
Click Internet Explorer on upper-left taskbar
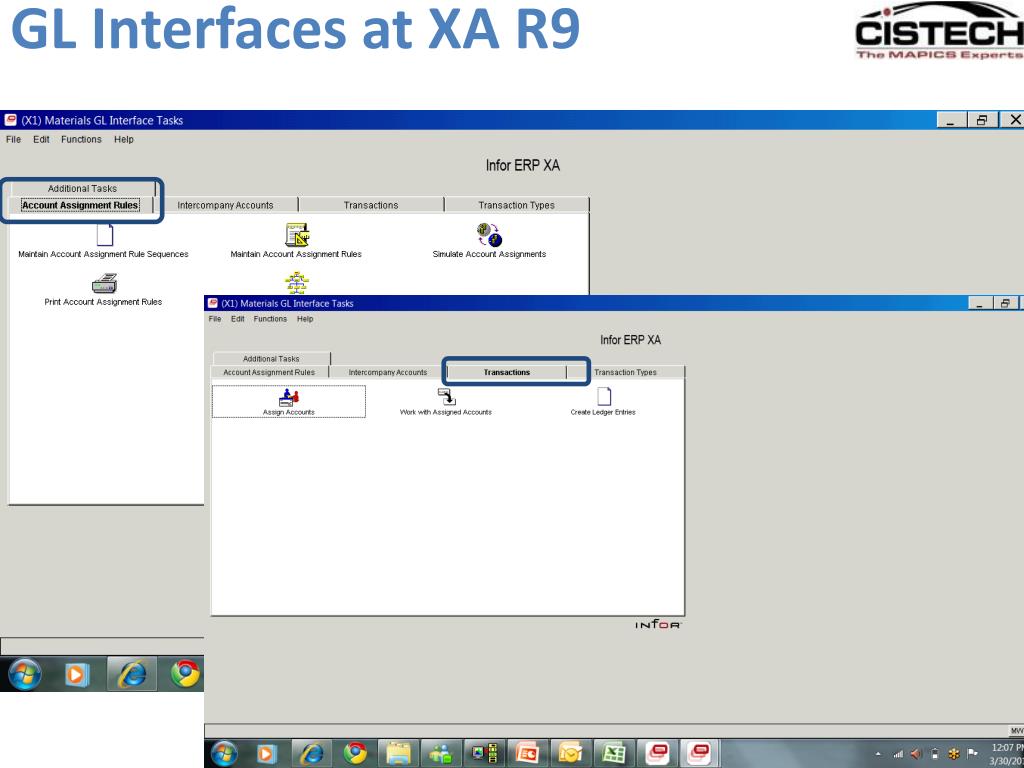point(131,673)
